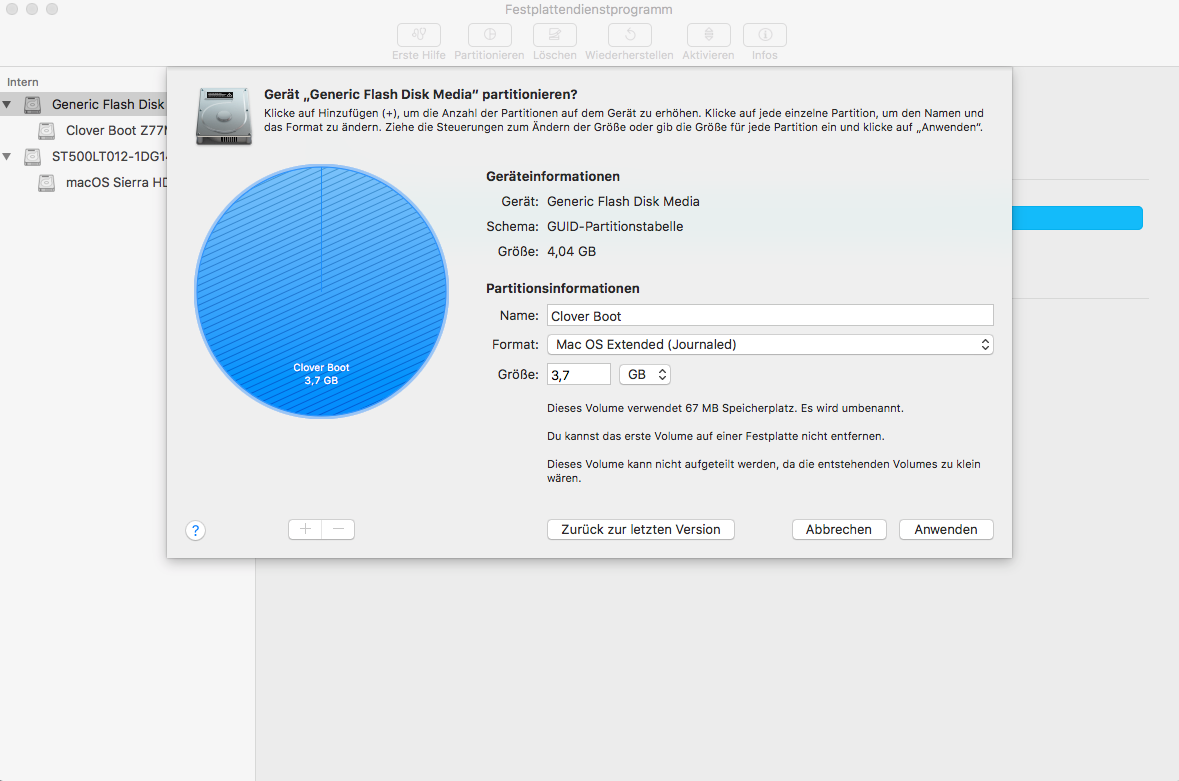Open the Format dropdown Mac OS Extended (Journaled)
This screenshot has width=1179, height=781.
tap(770, 344)
